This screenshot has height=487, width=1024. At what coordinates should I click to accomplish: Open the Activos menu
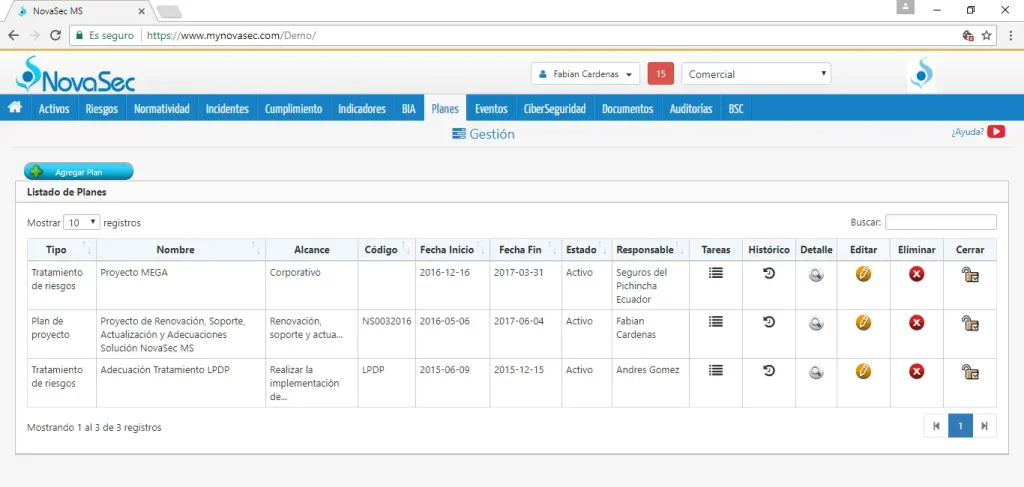pyautogui.click(x=54, y=108)
